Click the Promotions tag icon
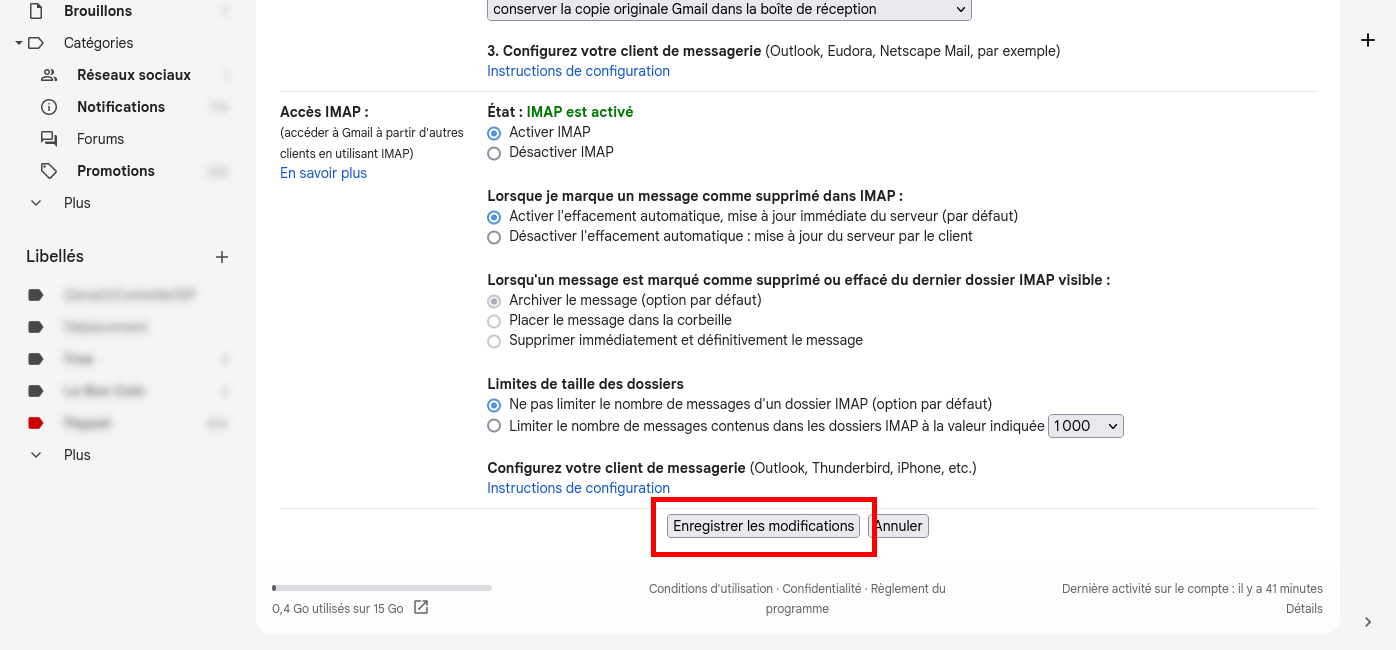 click(48, 171)
